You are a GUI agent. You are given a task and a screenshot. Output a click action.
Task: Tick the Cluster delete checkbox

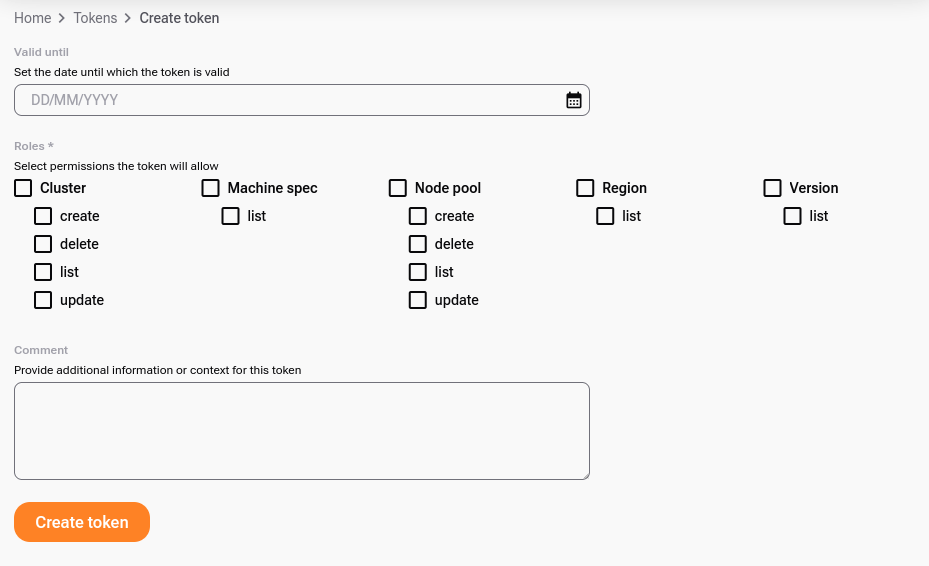(43, 244)
